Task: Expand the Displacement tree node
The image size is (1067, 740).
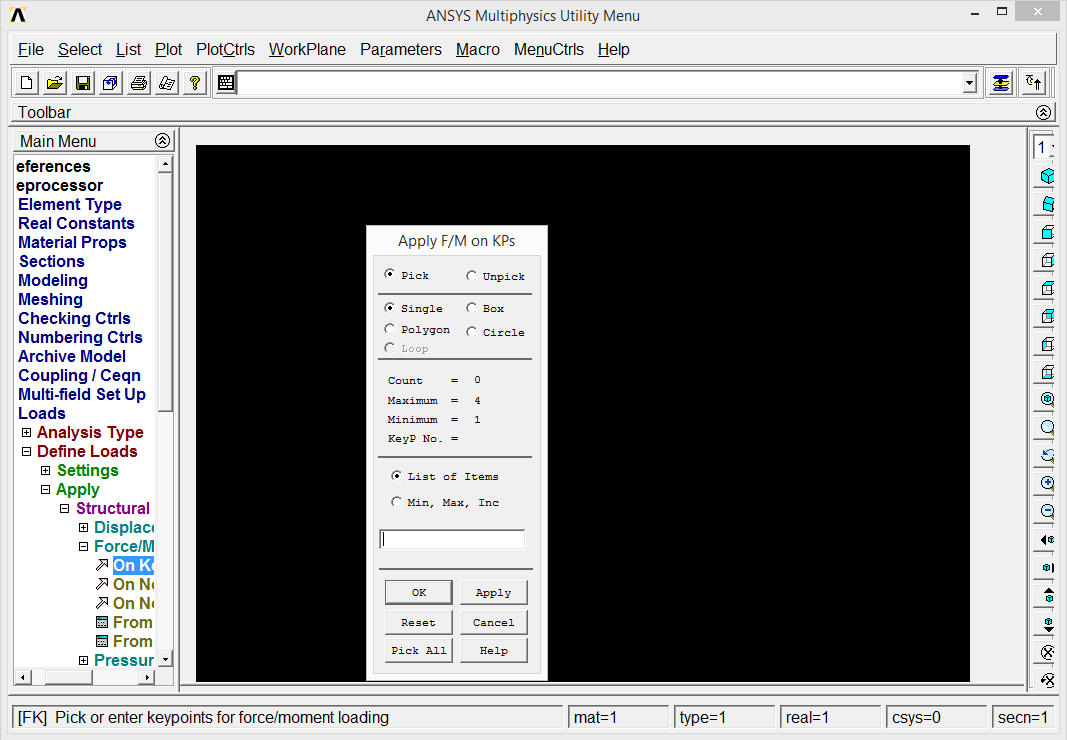Action: (84, 528)
